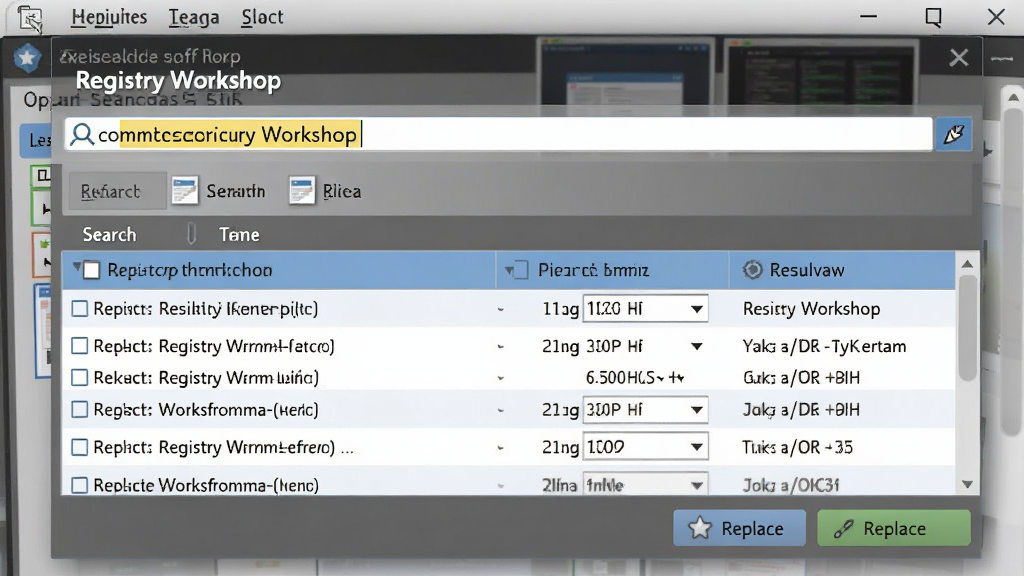
Task: Click the blue star icon beside the dialog title
Action: click(x=27, y=58)
